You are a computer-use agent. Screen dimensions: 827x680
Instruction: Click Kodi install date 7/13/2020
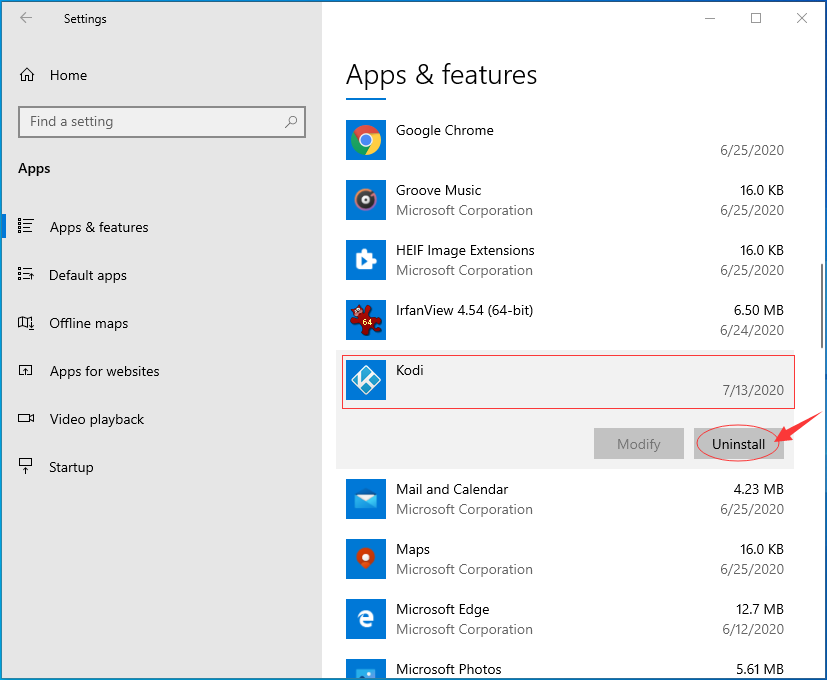click(x=753, y=390)
